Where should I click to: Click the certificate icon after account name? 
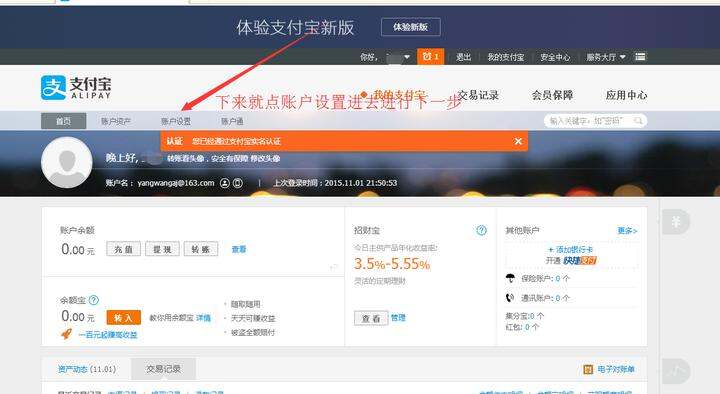pyautogui.click(x=237, y=183)
